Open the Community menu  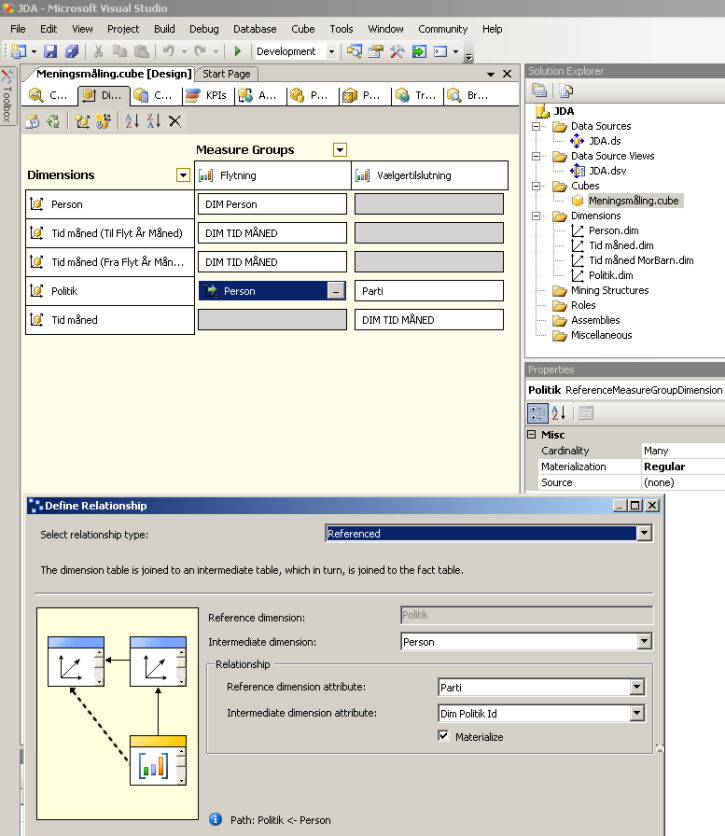pyautogui.click(x=442, y=29)
